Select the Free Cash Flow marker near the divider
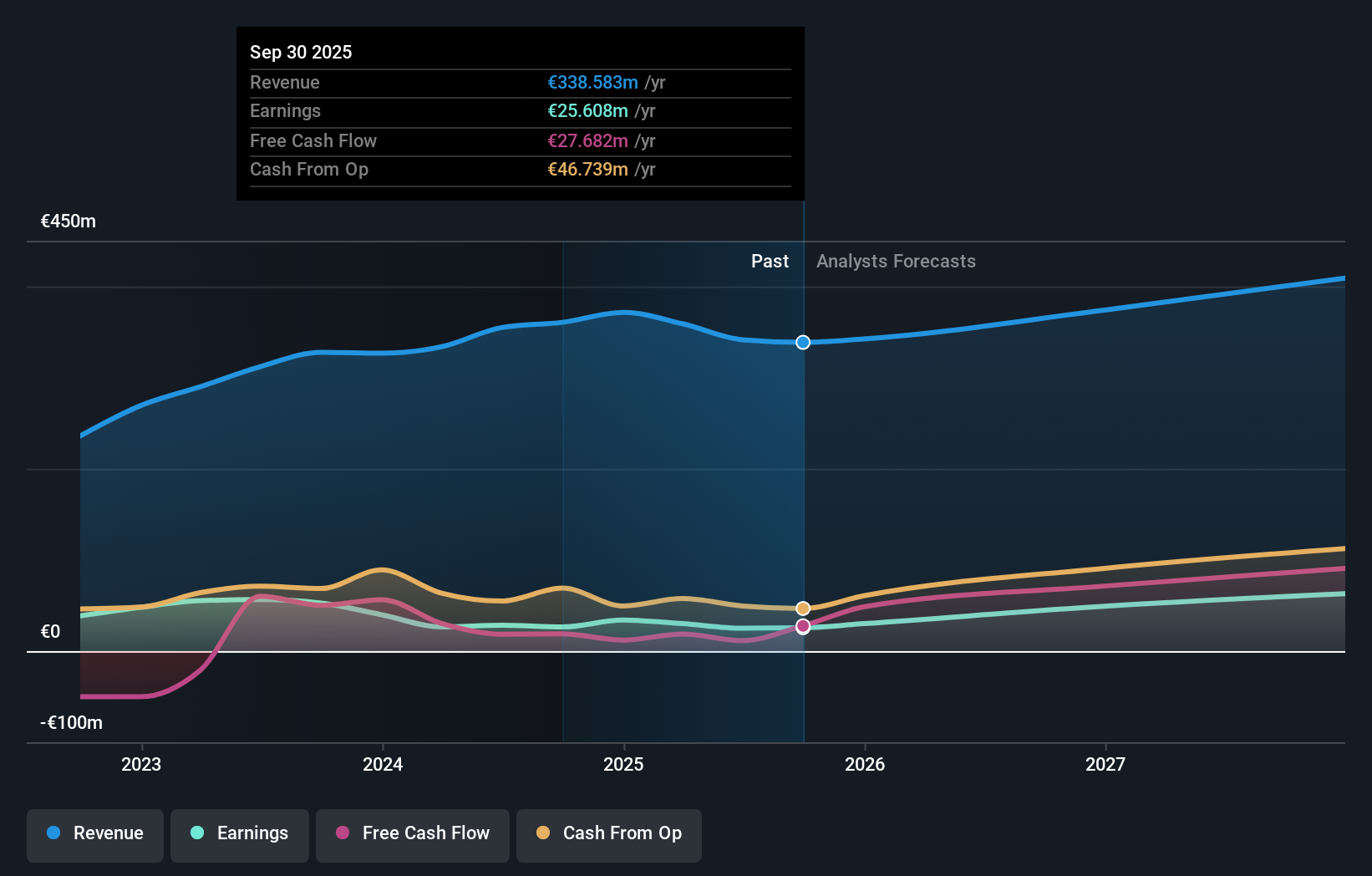The height and width of the screenshot is (876, 1372). click(802, 626)
